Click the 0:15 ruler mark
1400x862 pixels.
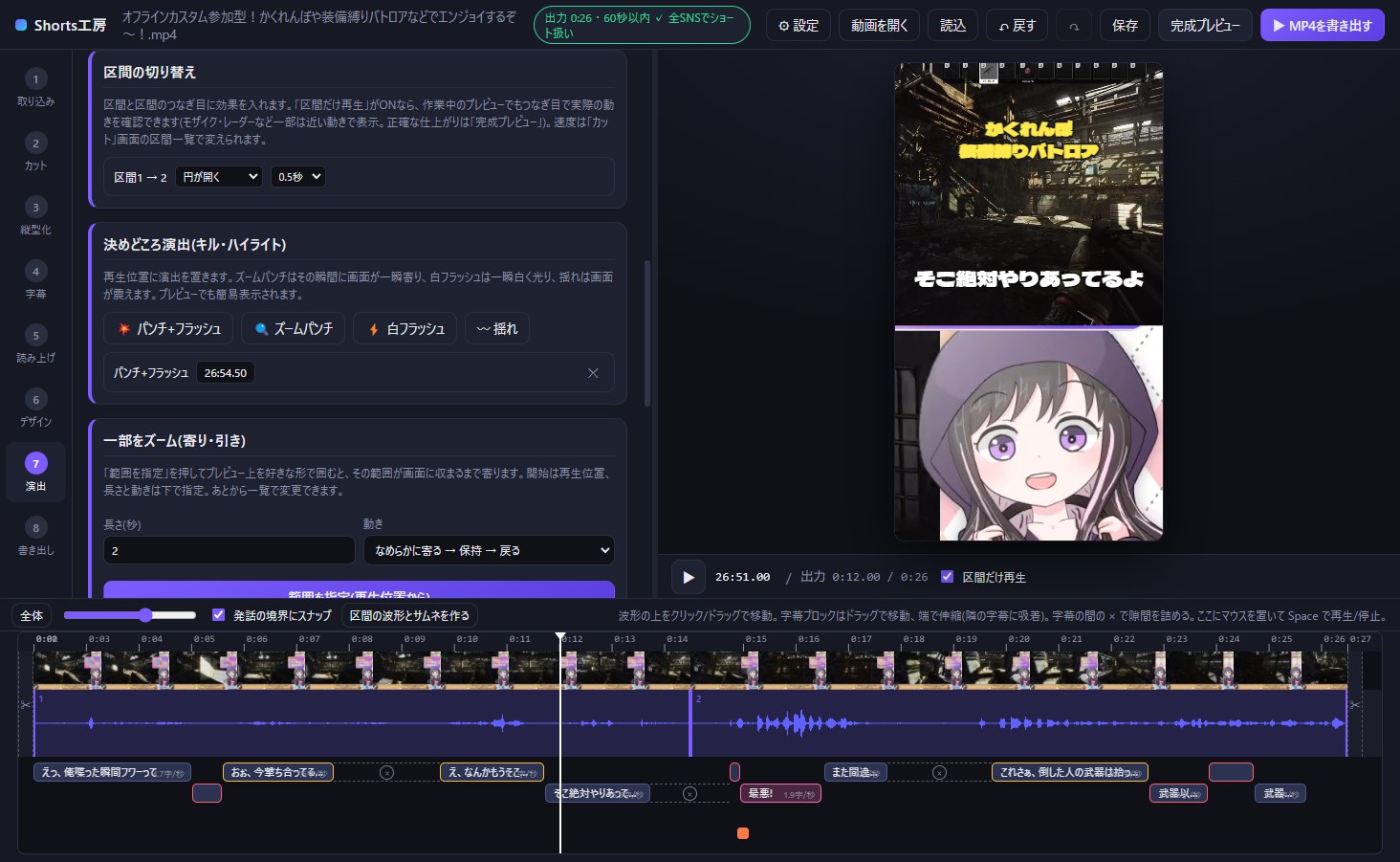[x=755, y=639]
